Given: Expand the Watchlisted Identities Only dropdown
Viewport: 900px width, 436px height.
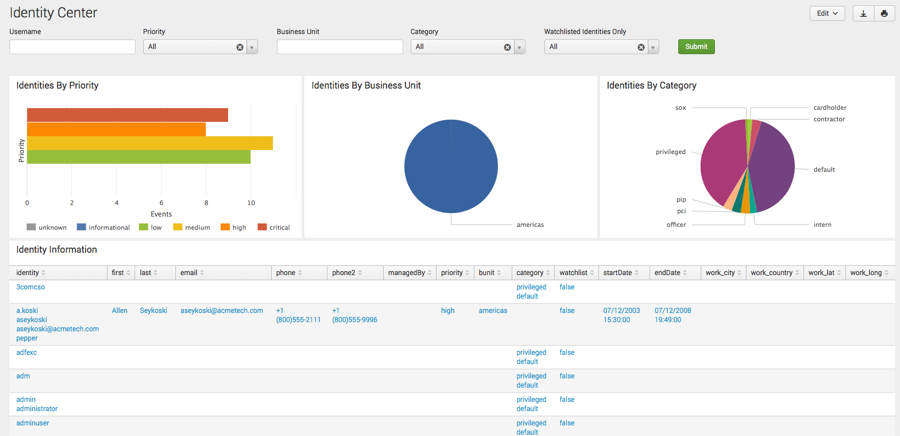Looking at the screenshot, I should 653,47.
